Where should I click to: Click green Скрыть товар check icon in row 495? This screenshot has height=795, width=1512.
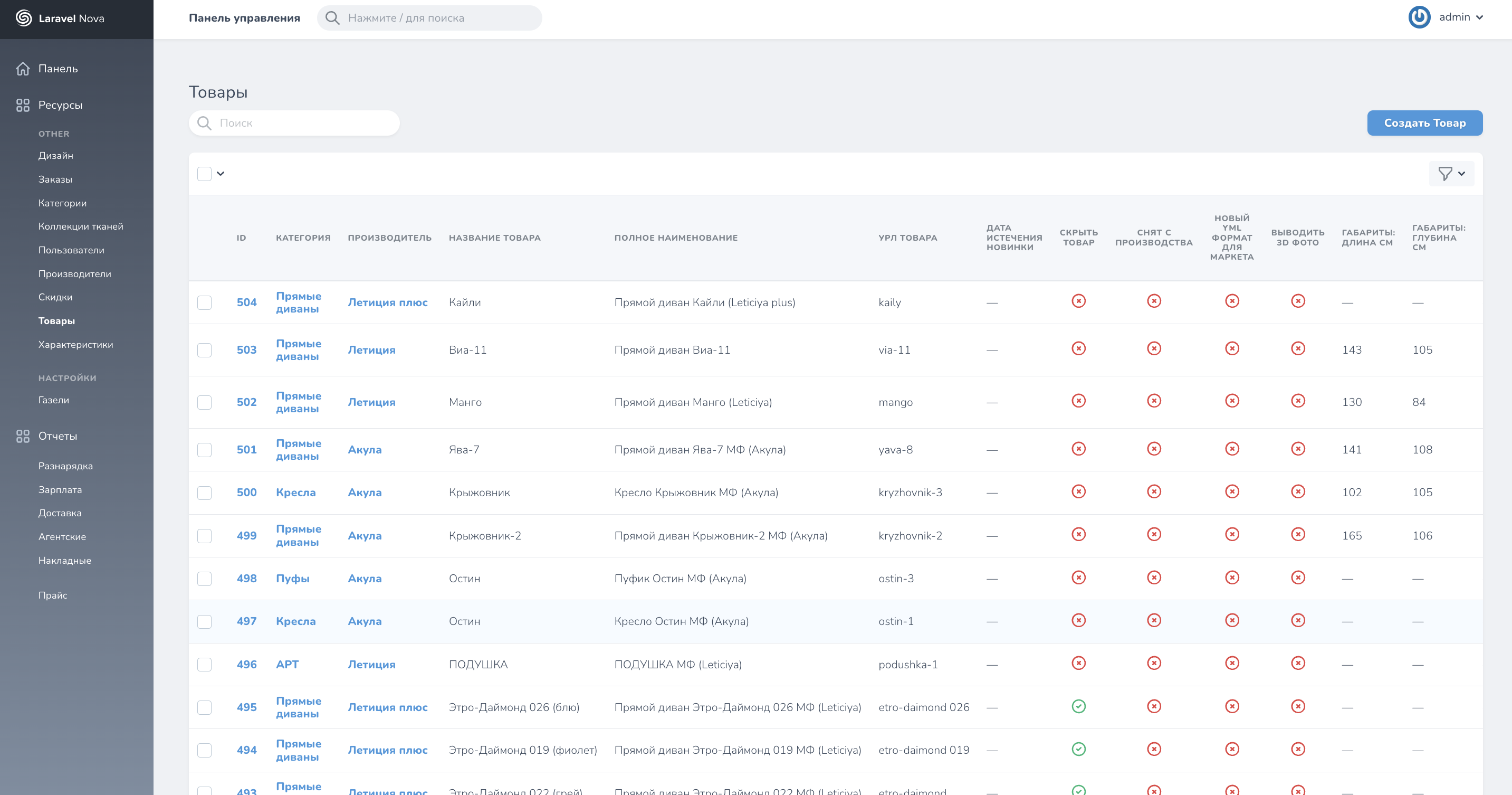[1078, 706]
